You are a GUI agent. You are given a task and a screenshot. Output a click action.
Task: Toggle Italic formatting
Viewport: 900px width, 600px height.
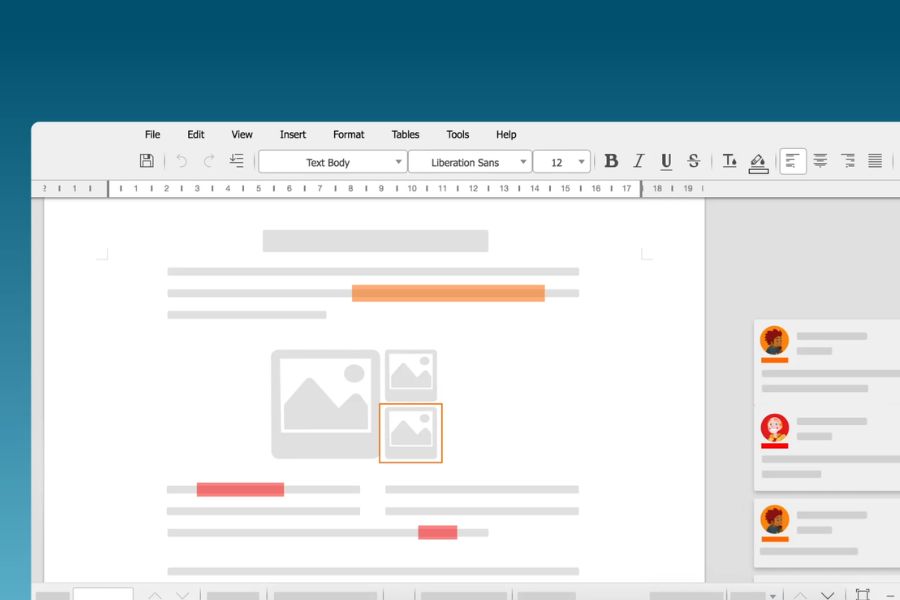click(638, 161)
